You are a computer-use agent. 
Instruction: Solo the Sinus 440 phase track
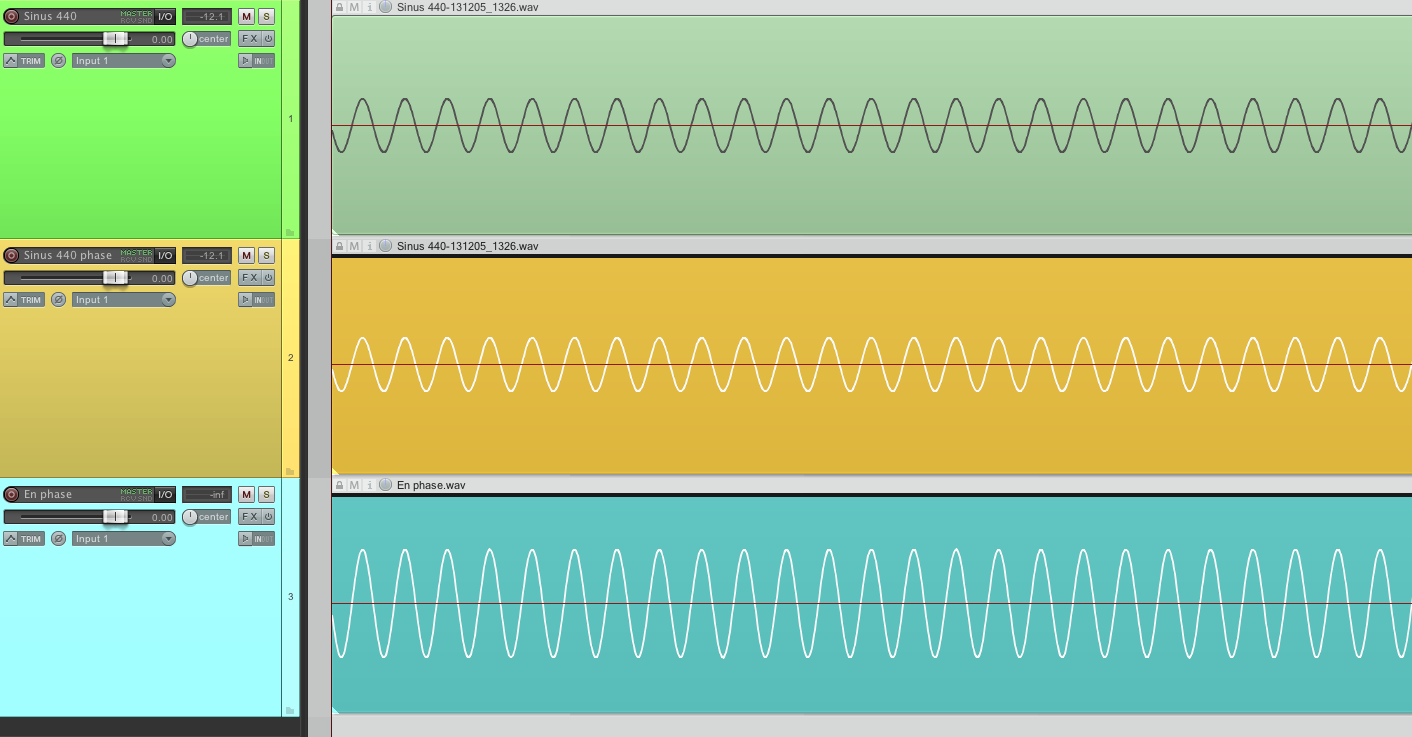[x=266, y=255]
